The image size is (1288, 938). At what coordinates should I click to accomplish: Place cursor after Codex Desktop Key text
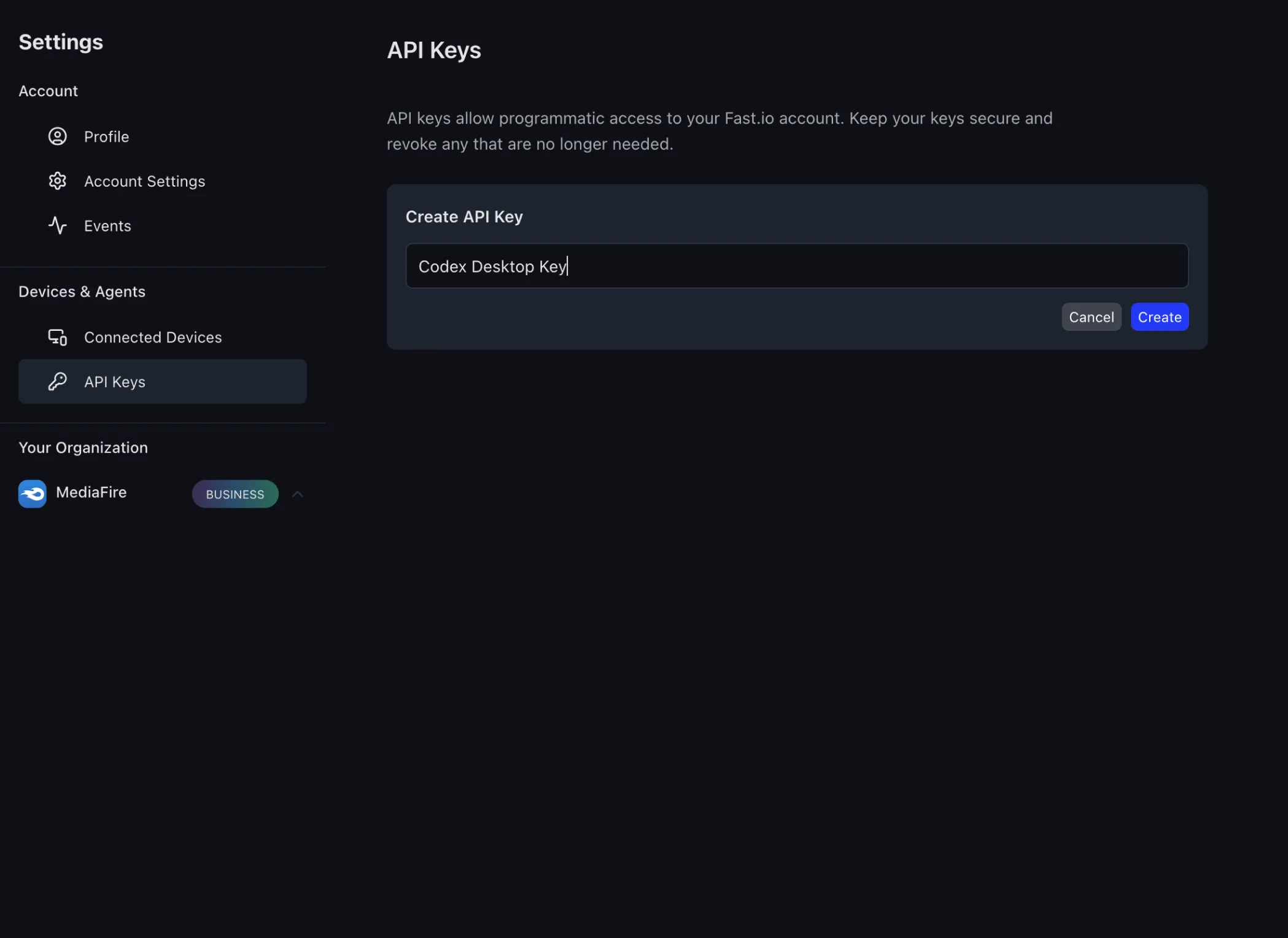tap(567, 266)
